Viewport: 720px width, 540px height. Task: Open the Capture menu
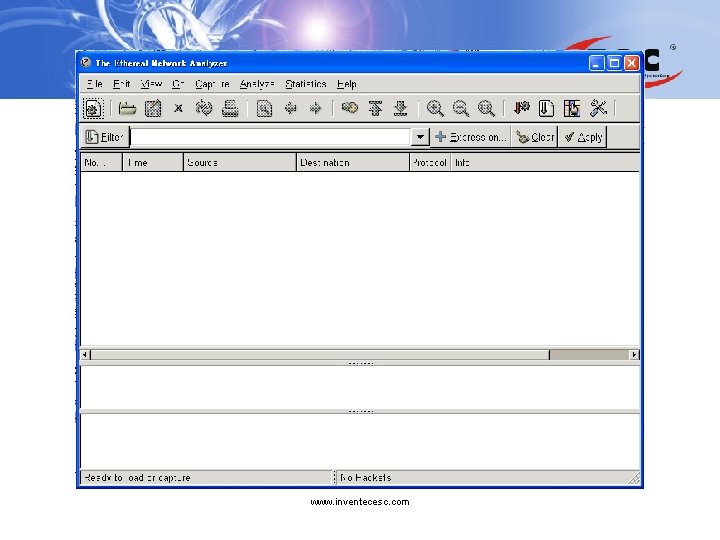[212, 84]
